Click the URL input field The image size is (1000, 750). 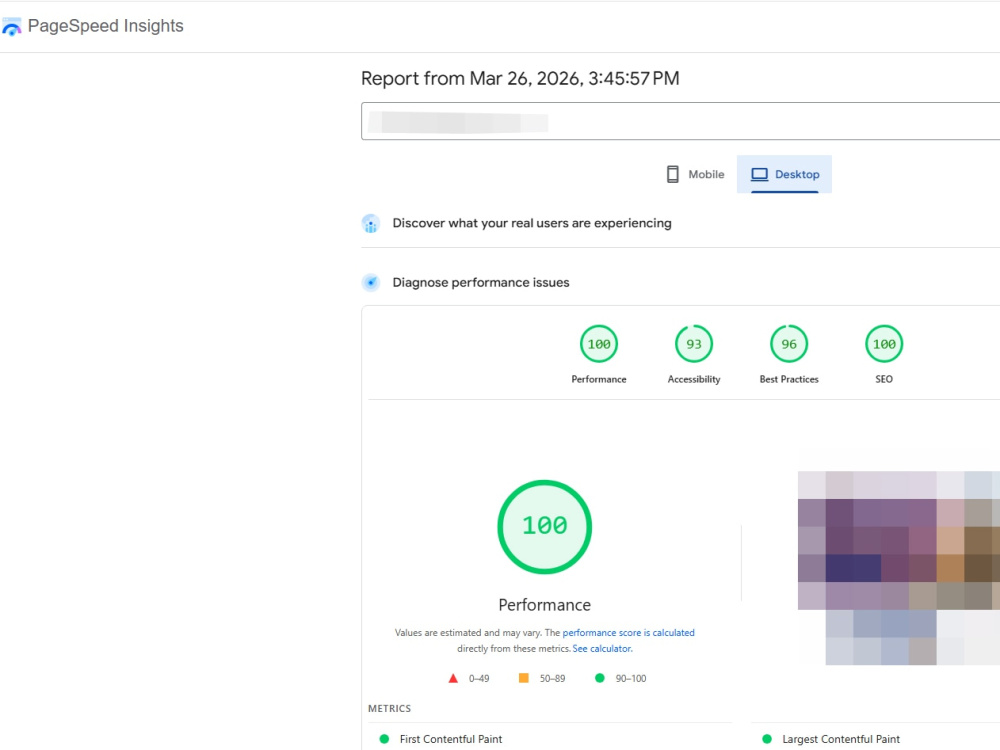680,121
